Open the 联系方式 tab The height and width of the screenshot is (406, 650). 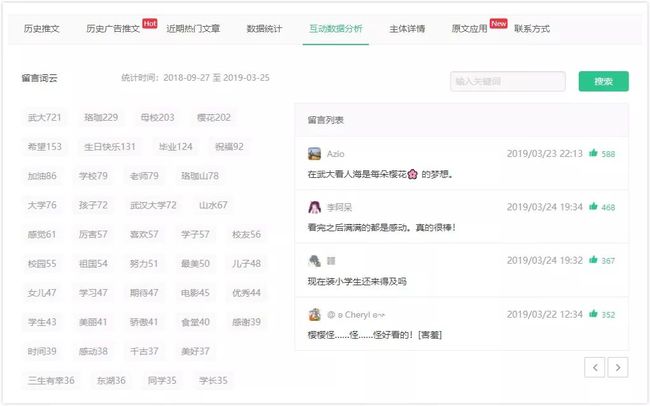532,29
